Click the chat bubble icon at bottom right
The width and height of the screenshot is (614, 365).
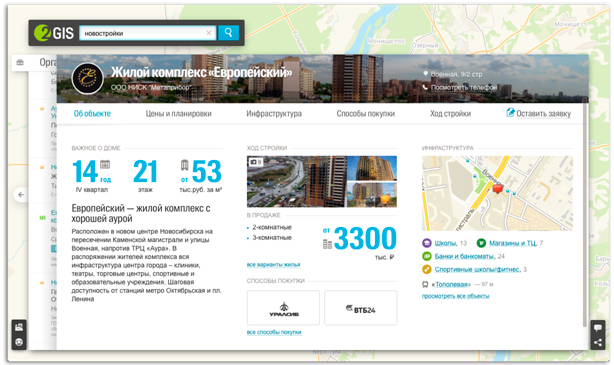click(598, 328)
